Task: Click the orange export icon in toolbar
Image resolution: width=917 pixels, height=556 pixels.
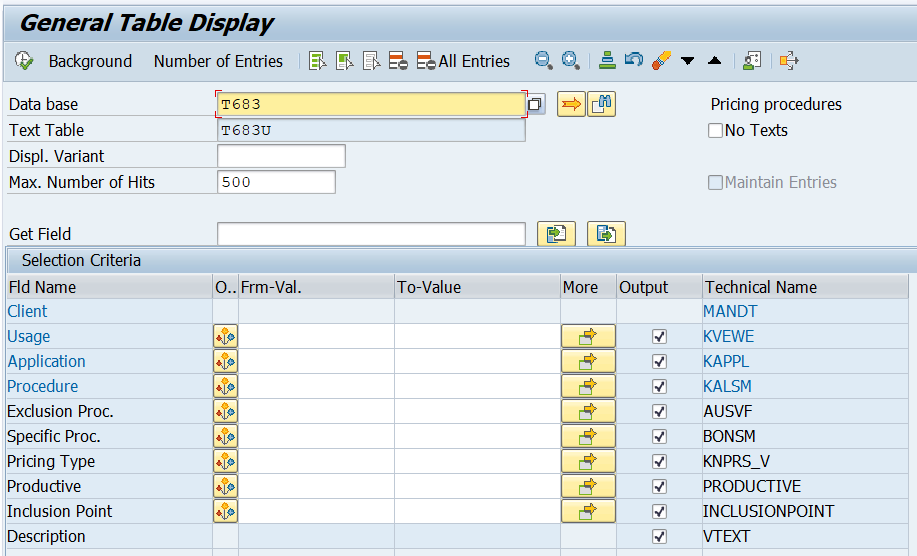Action: coord(789,60)
